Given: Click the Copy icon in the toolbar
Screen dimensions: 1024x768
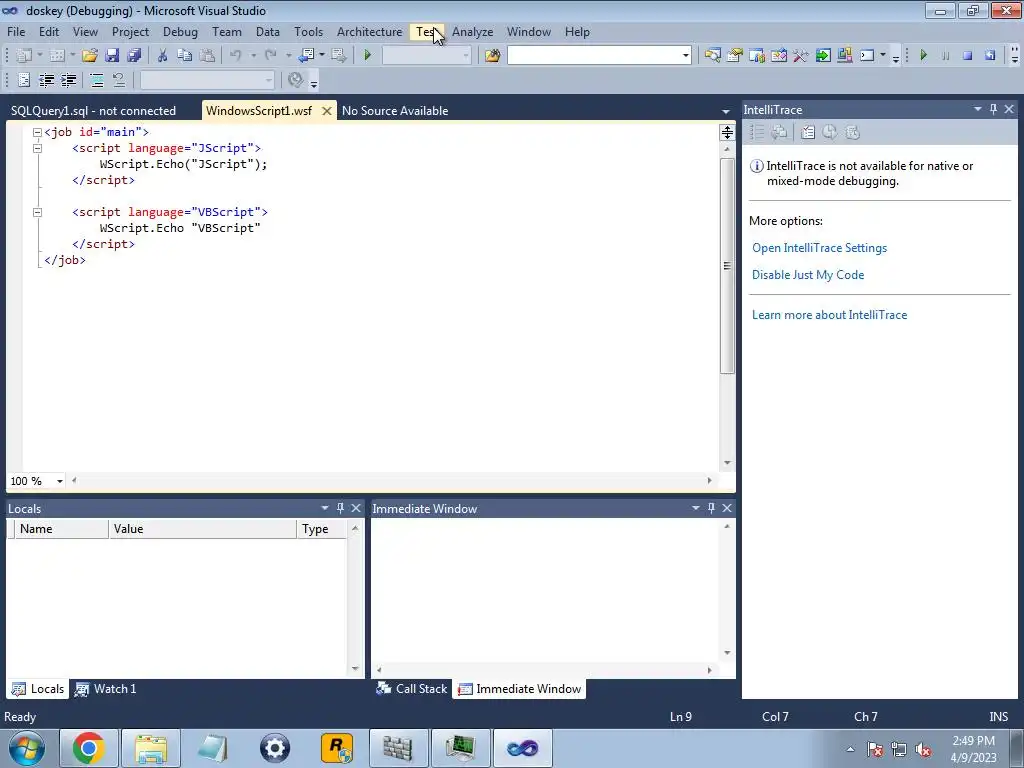Looking at the screenshot, I should 185,56.
